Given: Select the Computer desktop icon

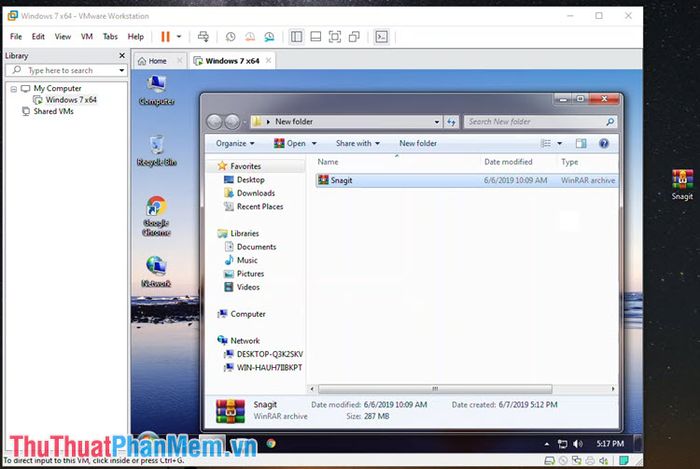Looking at the screenshot, I should pyautogui.click(x=157, y=91).
